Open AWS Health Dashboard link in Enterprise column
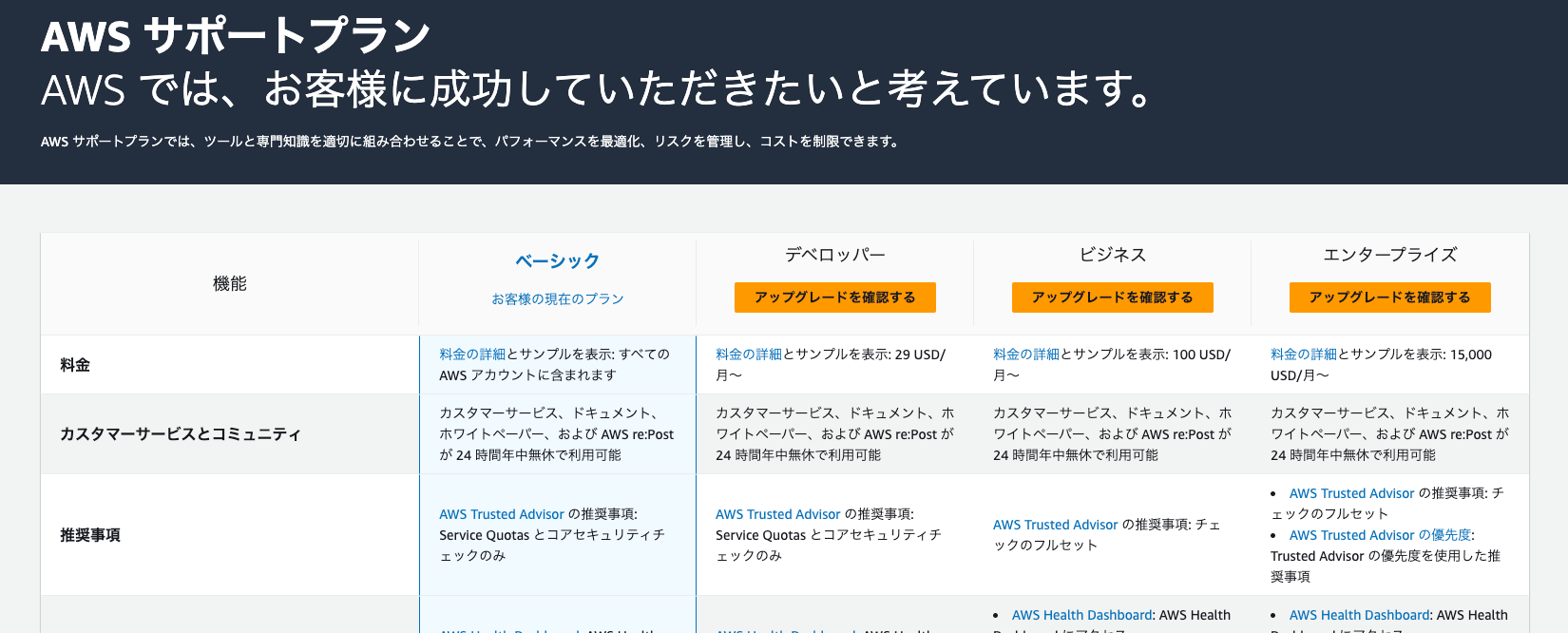 click(1360, 615)
